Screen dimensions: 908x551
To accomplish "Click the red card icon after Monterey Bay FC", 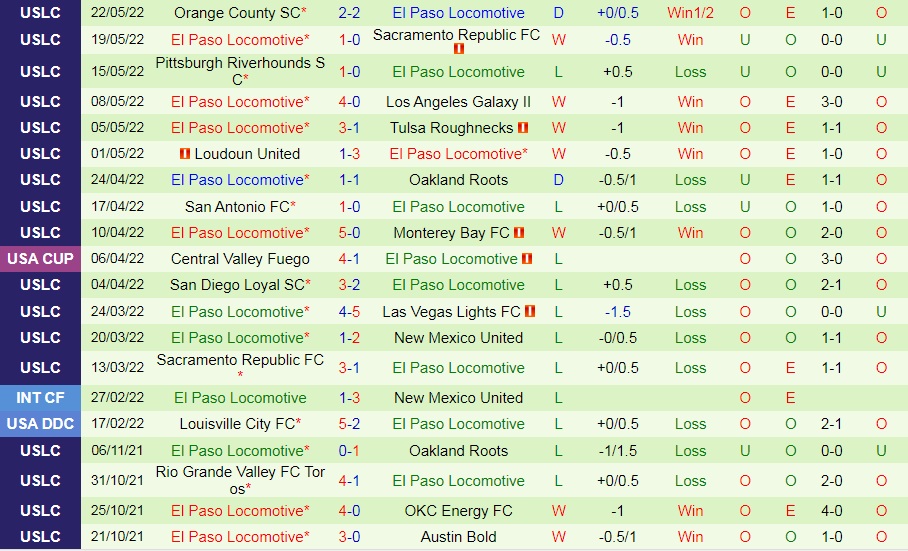I will 521,233.
